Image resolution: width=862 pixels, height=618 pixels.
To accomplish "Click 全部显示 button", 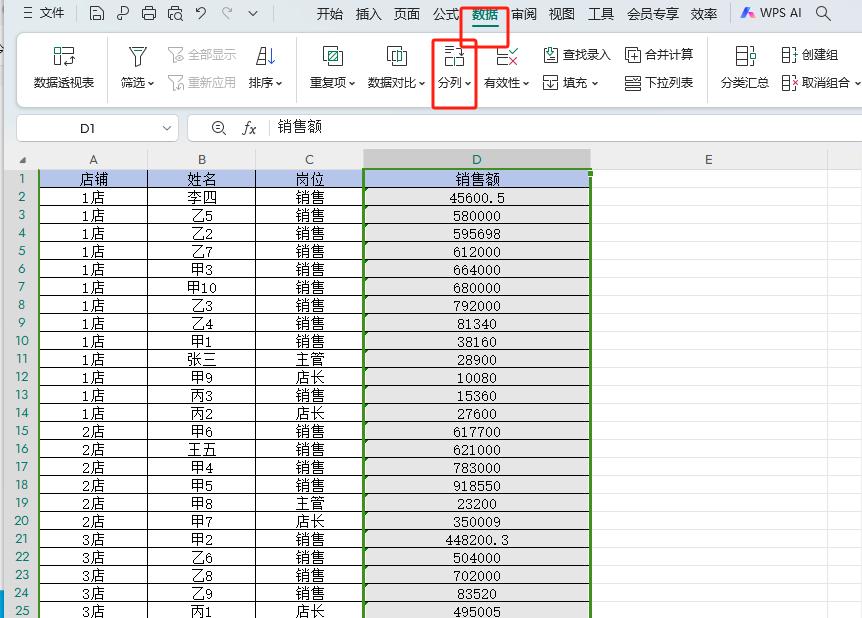I will click(202, 54).
